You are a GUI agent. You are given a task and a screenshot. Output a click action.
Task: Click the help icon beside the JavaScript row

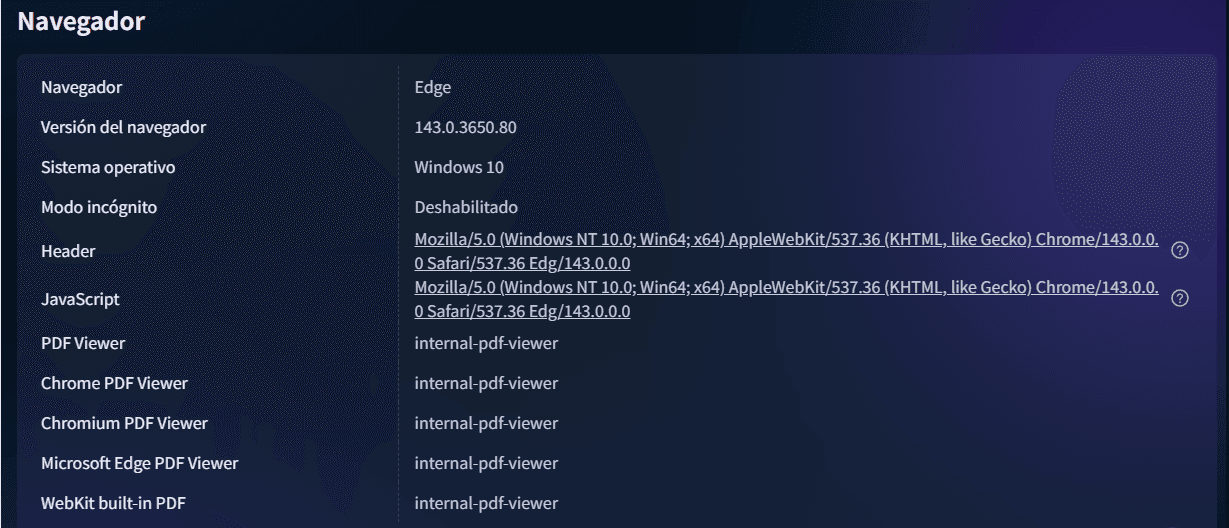1179,299
